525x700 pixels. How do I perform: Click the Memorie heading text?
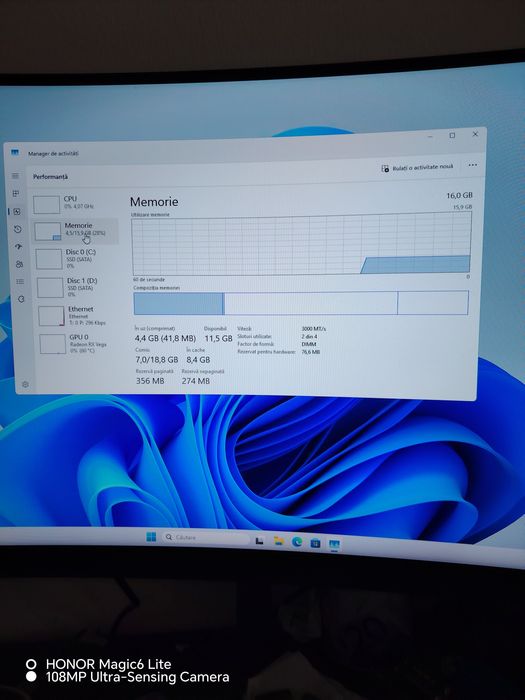[154, 202]
